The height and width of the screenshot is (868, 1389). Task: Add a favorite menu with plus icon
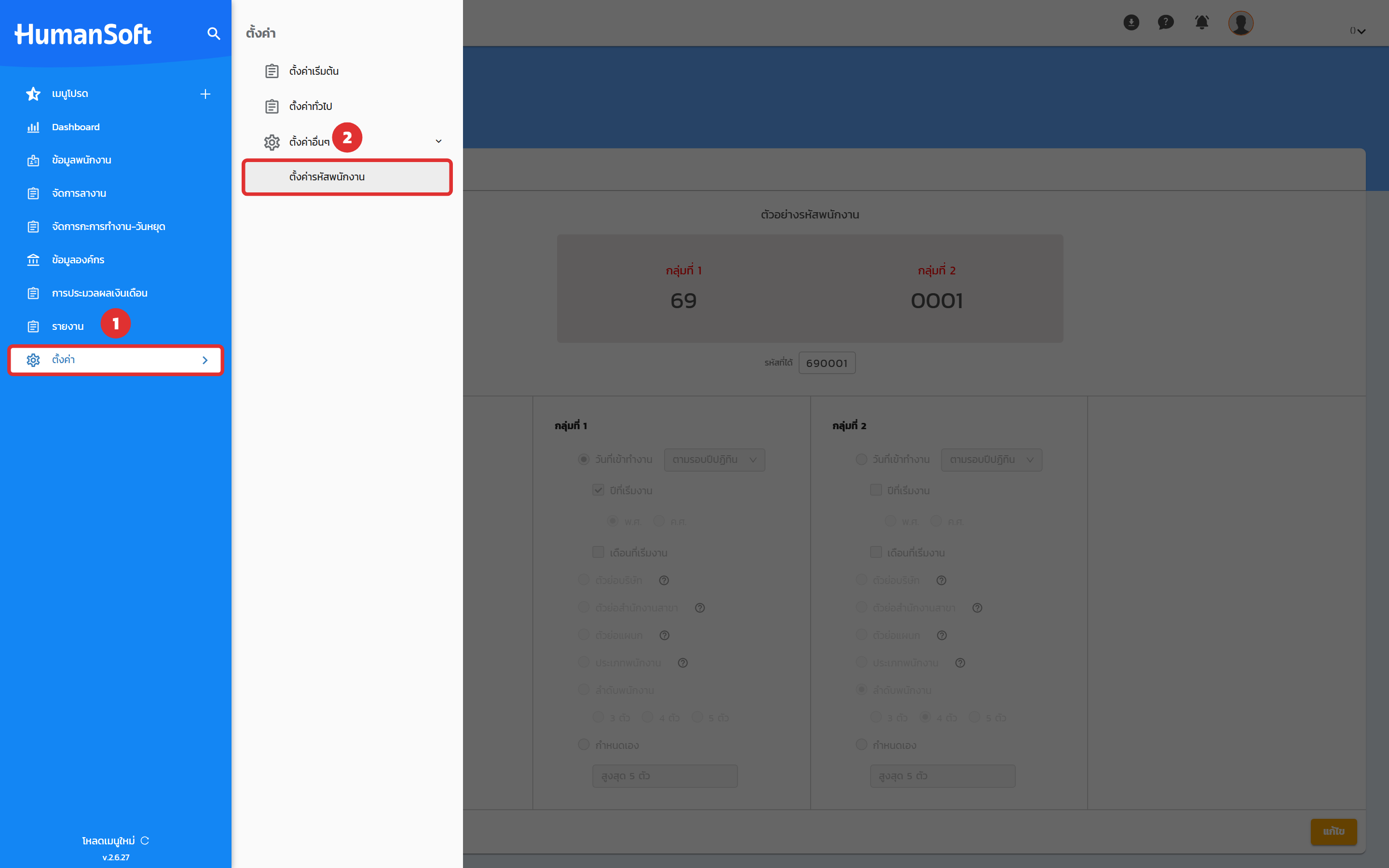coord(205,94)
